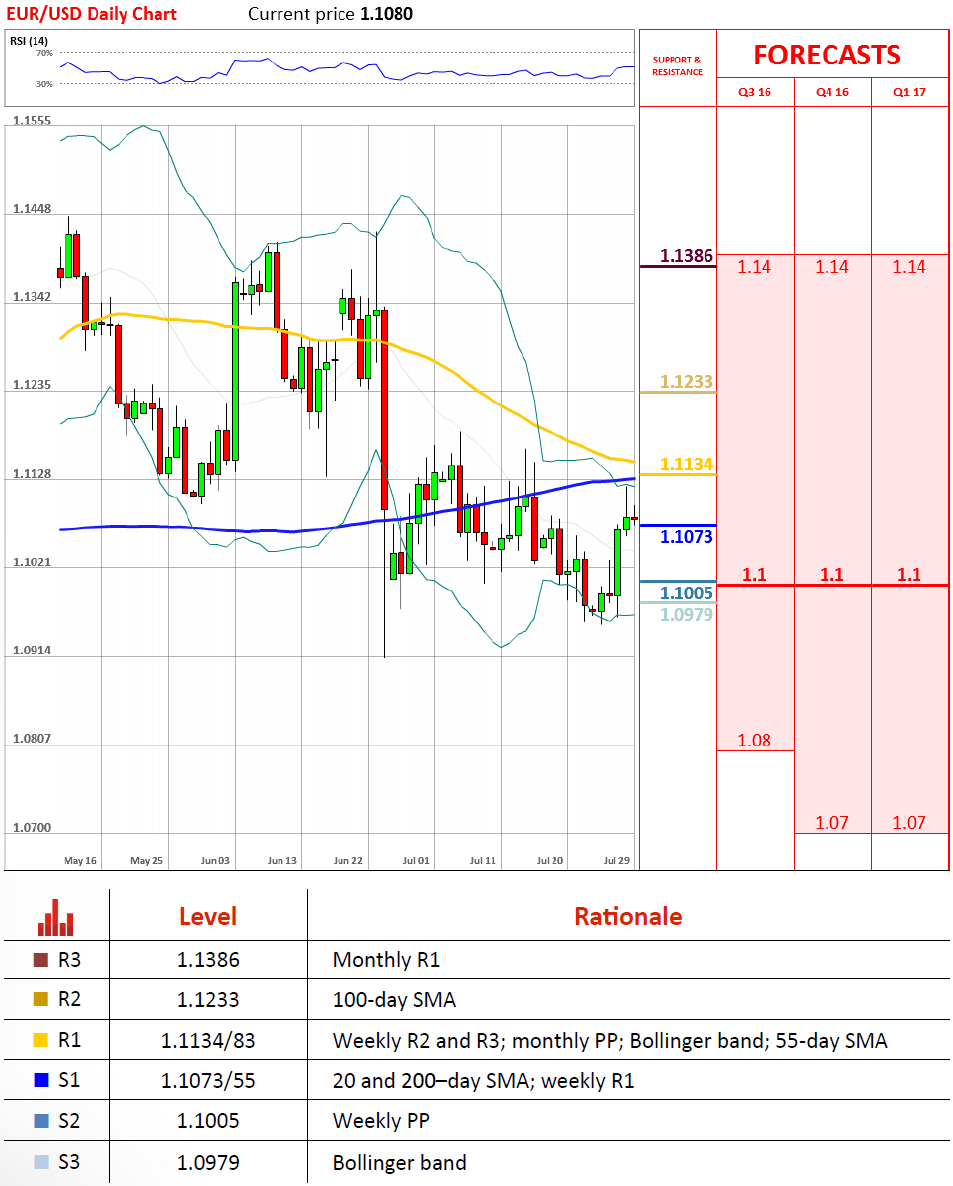
Task: Click the 1.0979 support label beside chart
Action: click(686, 614)
